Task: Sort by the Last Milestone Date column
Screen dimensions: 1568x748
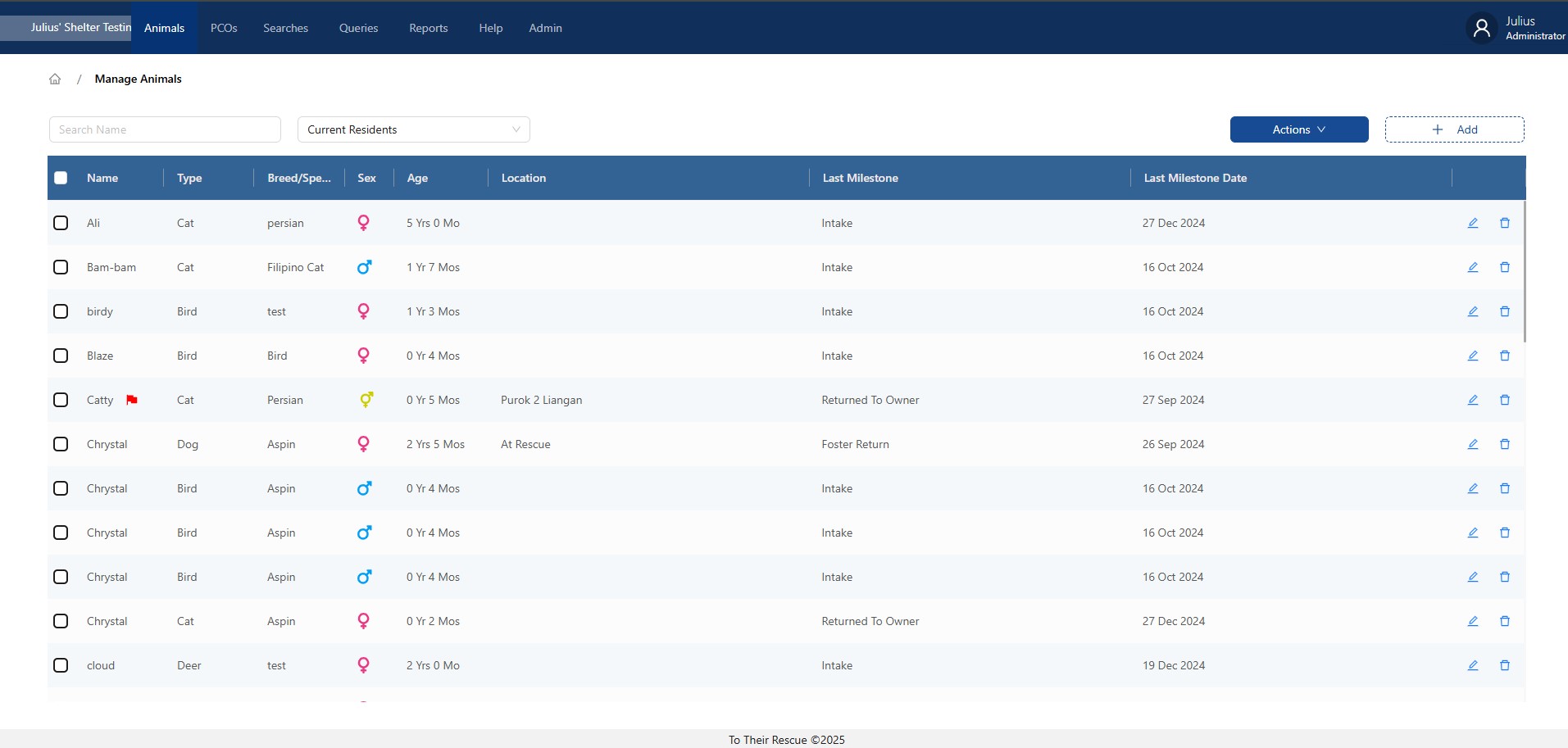Action: [x=1194, y=178]
